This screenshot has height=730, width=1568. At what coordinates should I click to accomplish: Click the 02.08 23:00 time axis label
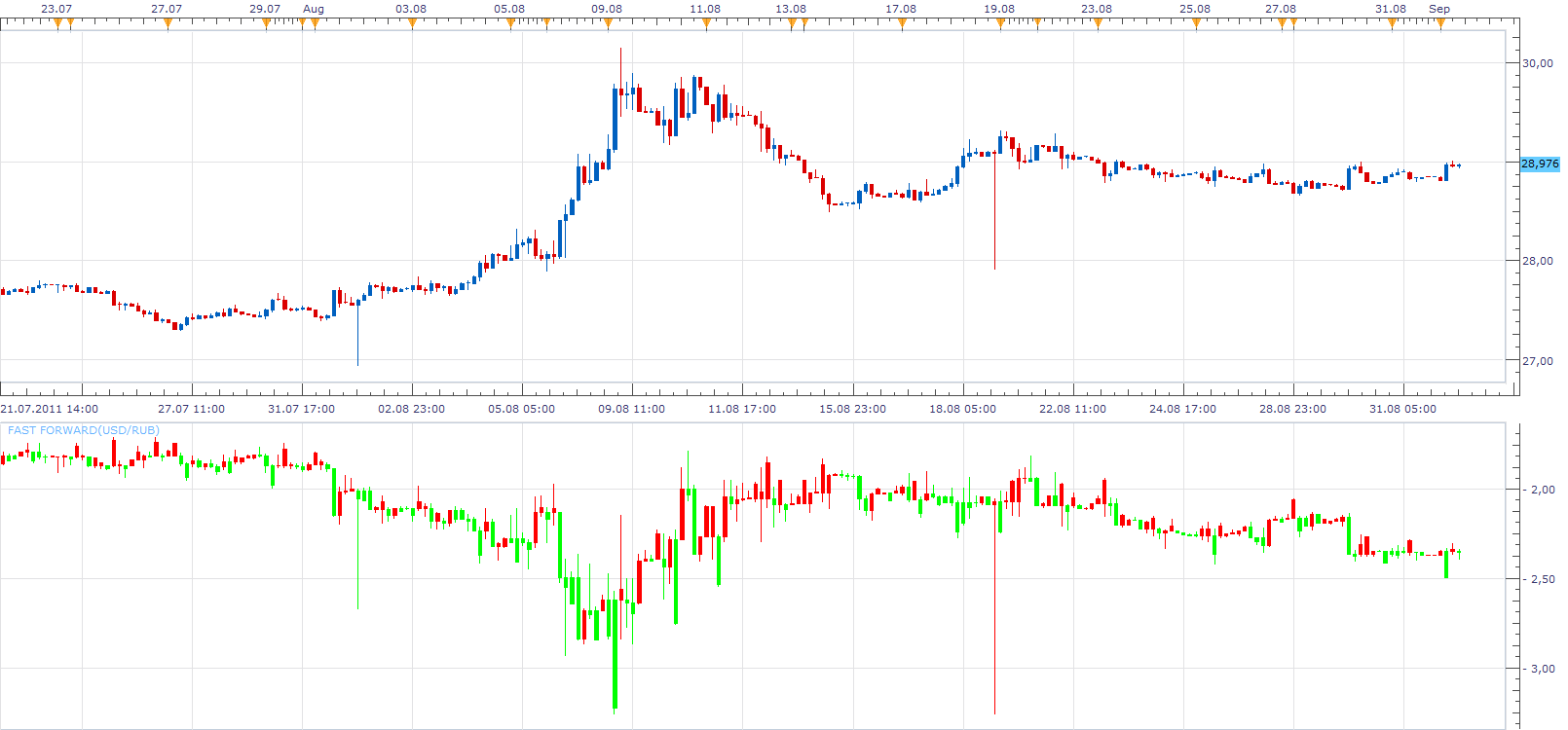(411, 409)
